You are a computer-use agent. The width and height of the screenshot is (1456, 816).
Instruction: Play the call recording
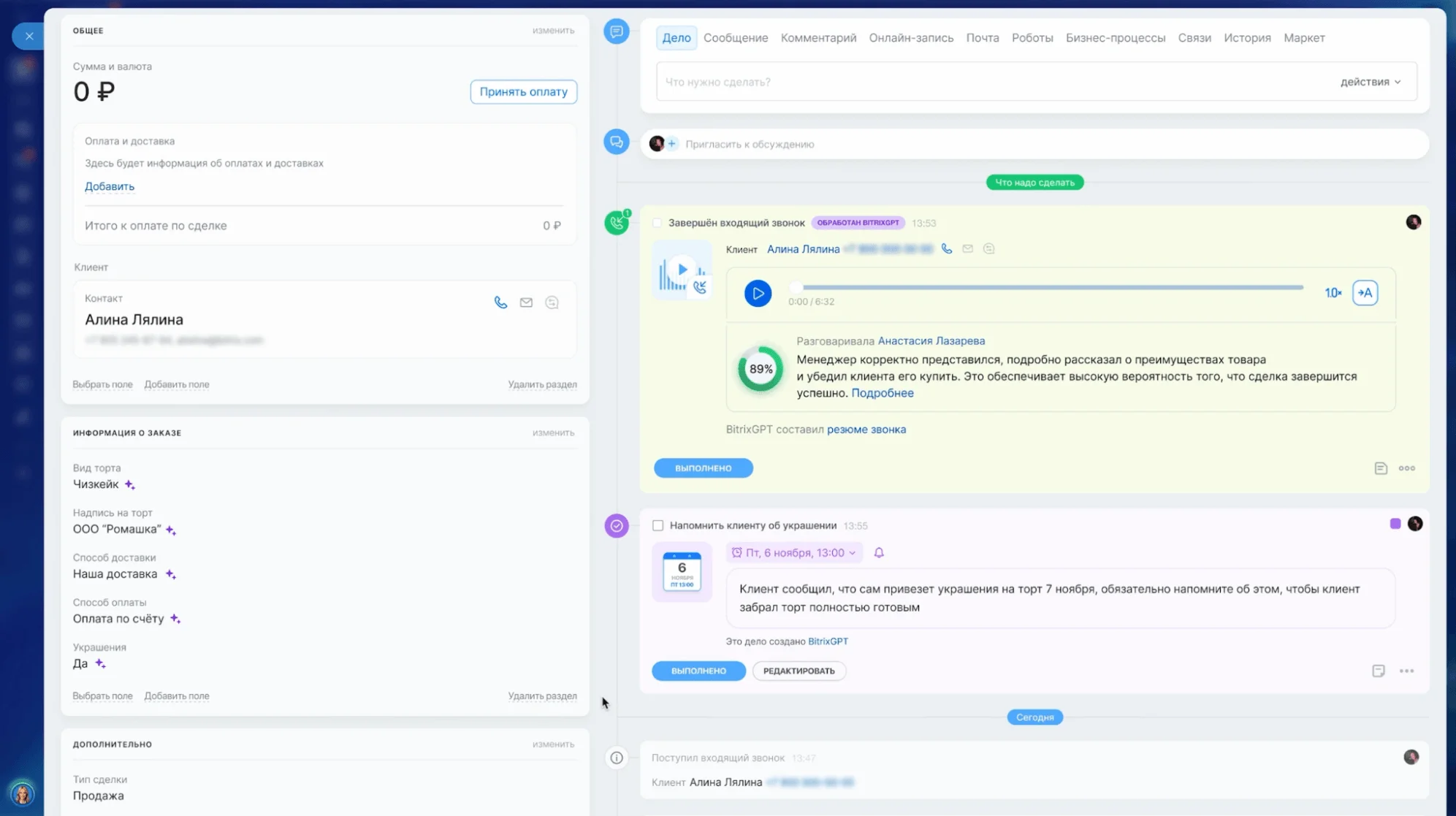pos(758,294)
